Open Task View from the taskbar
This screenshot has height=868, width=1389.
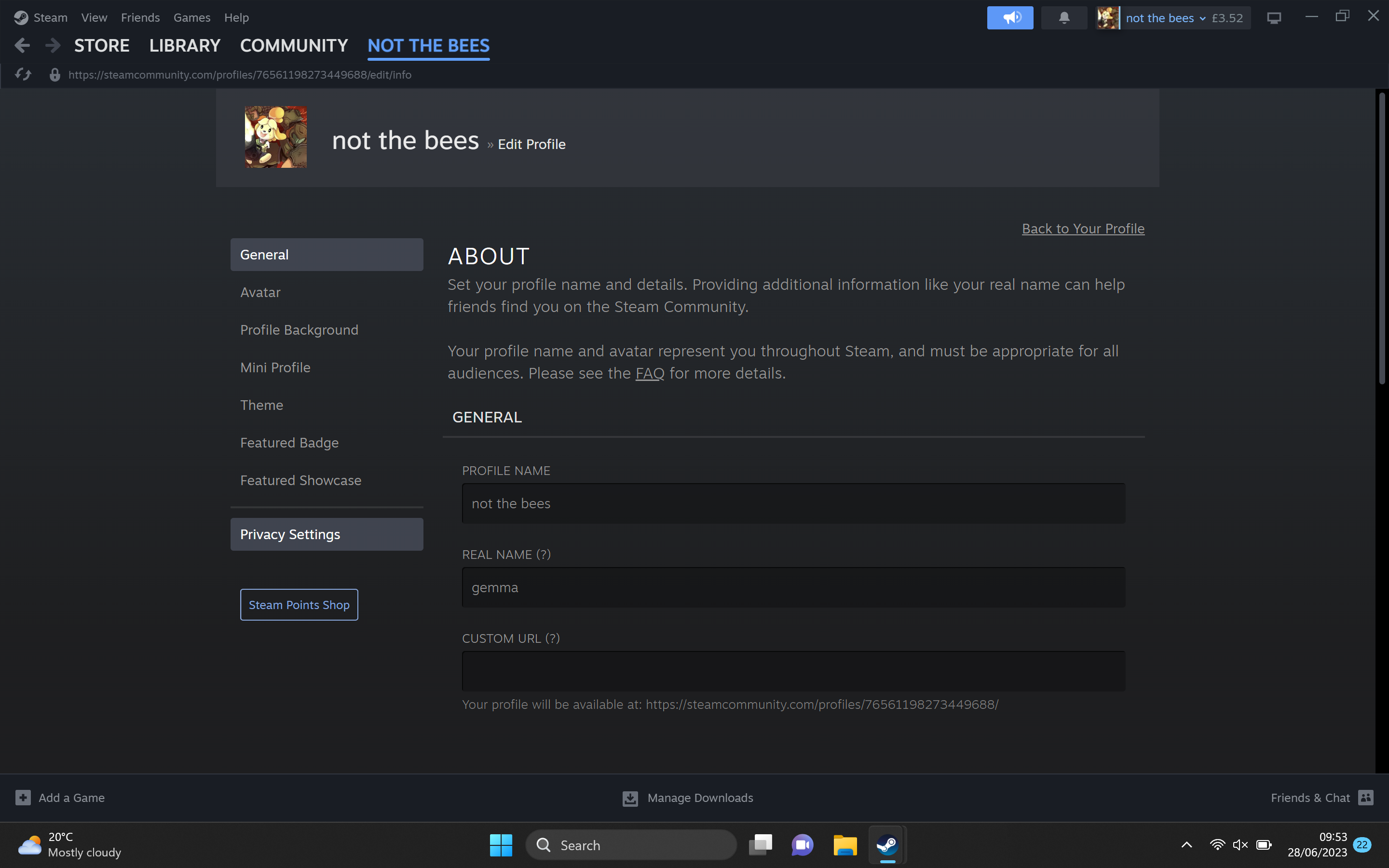[761, 845]
